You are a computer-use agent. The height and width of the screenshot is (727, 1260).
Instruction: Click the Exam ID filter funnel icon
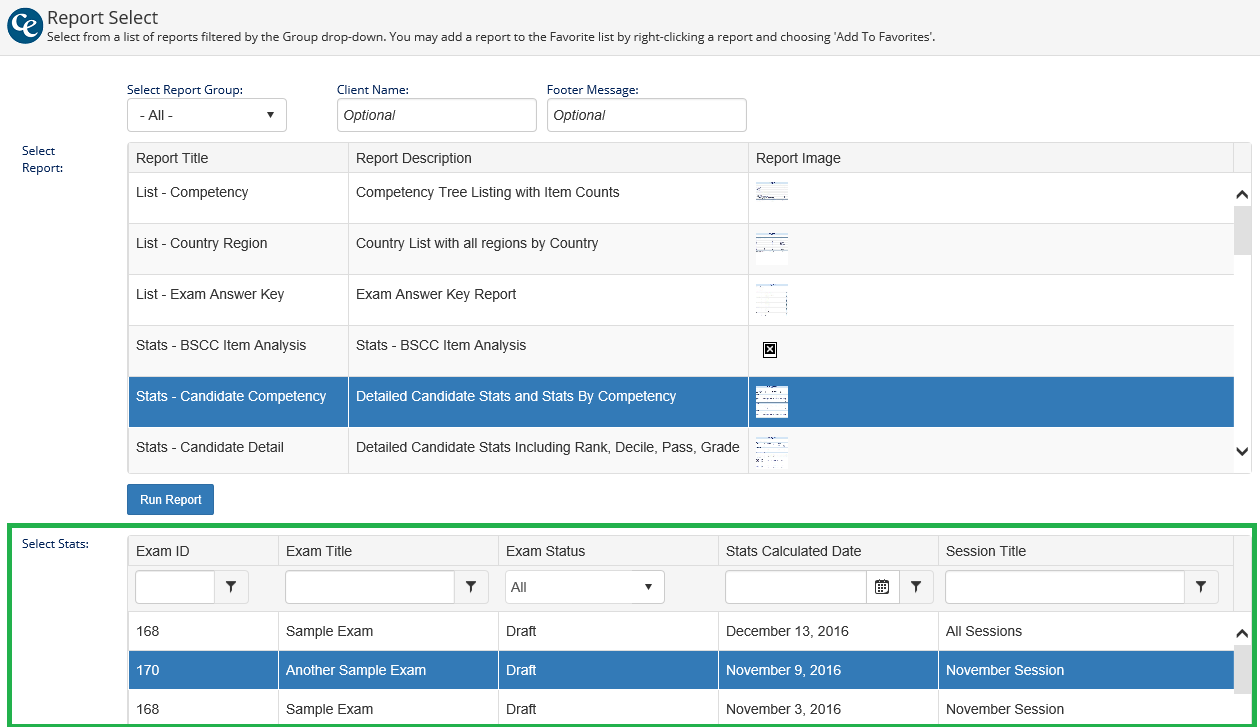[x=231, y=587]
